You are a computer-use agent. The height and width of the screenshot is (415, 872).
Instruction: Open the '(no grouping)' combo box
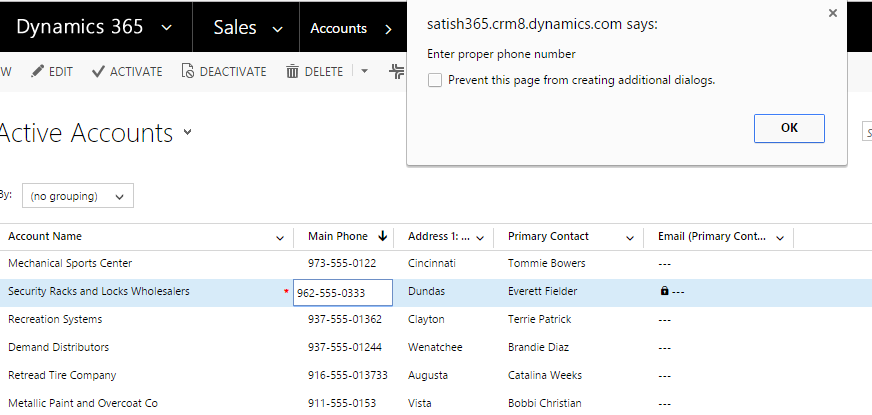77,196
